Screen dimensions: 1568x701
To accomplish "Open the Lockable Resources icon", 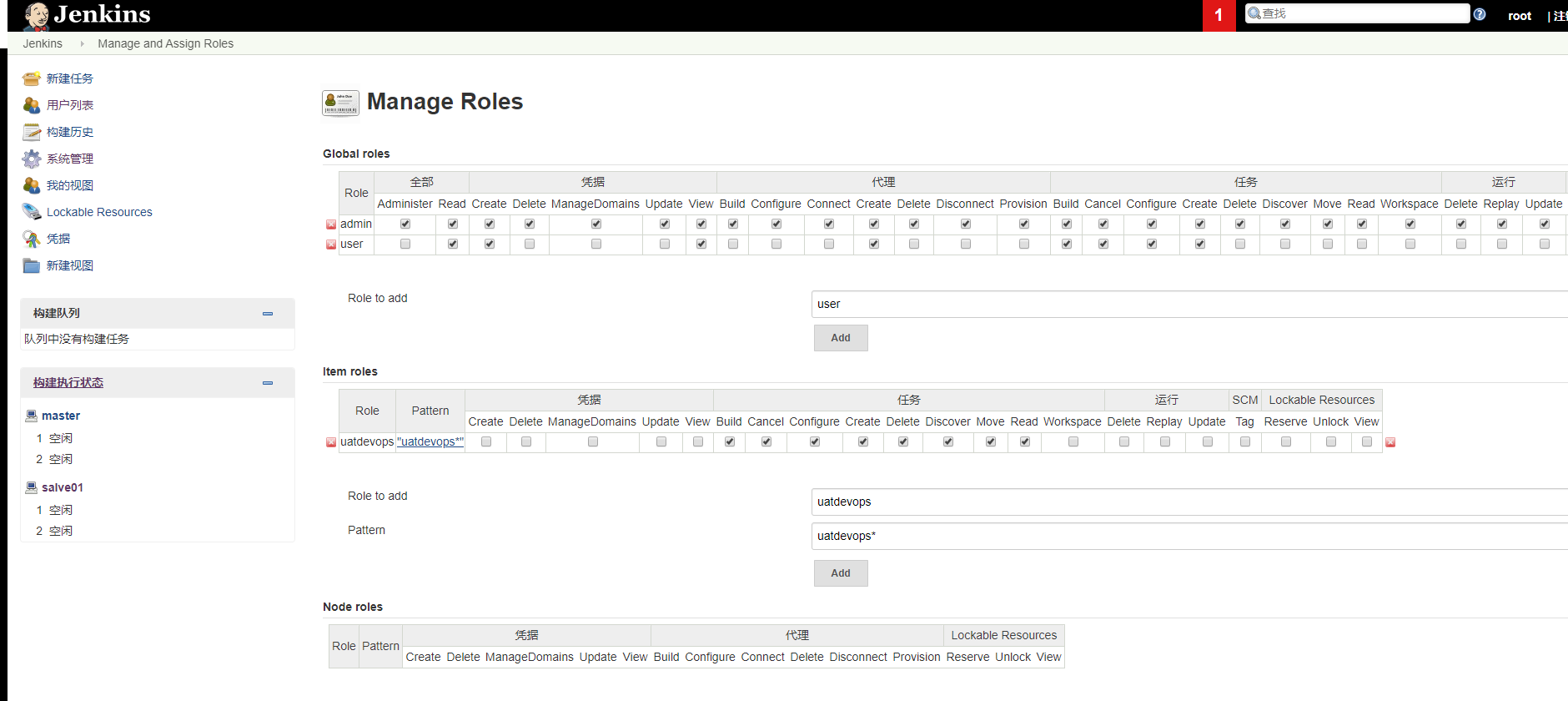I will pos(32,212).
